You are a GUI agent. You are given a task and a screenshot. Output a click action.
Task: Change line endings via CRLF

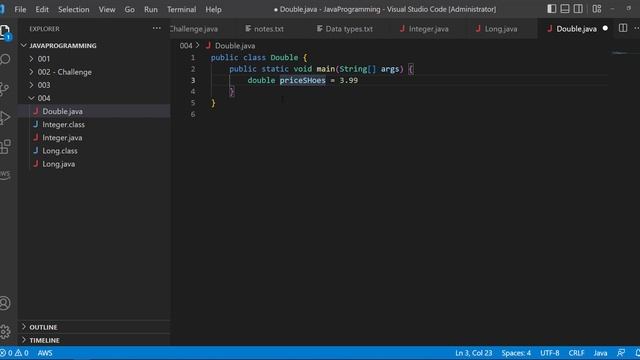point(576,353)
